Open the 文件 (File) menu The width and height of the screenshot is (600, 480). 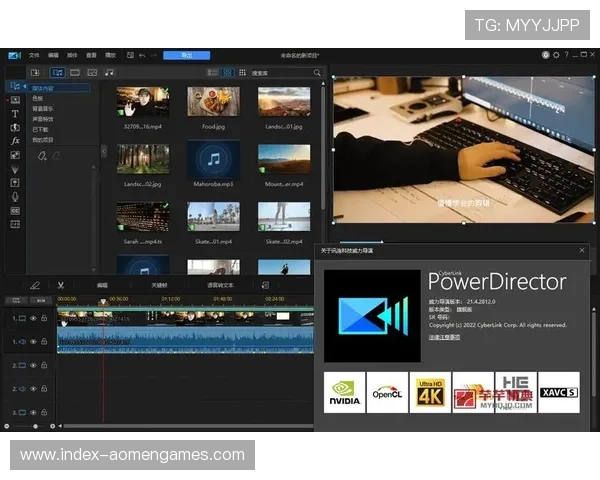(34, 55)
